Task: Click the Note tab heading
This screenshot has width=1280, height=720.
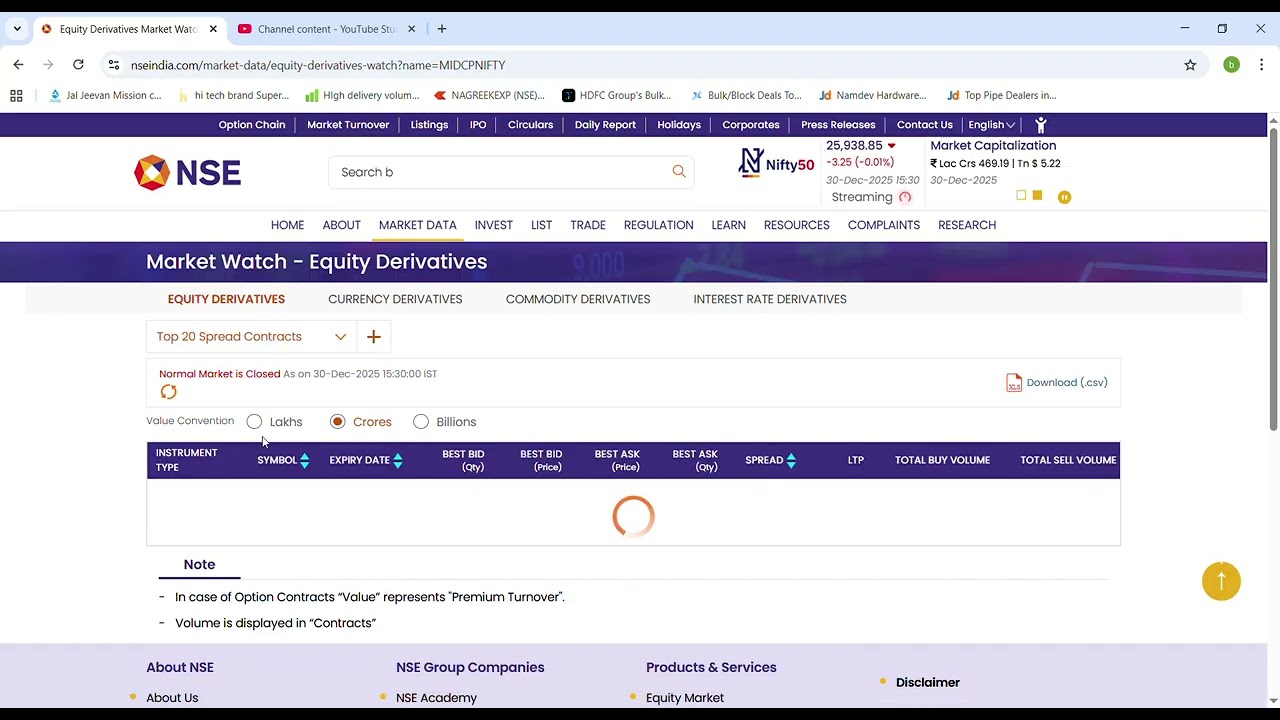Action: (x=199, y=565)
